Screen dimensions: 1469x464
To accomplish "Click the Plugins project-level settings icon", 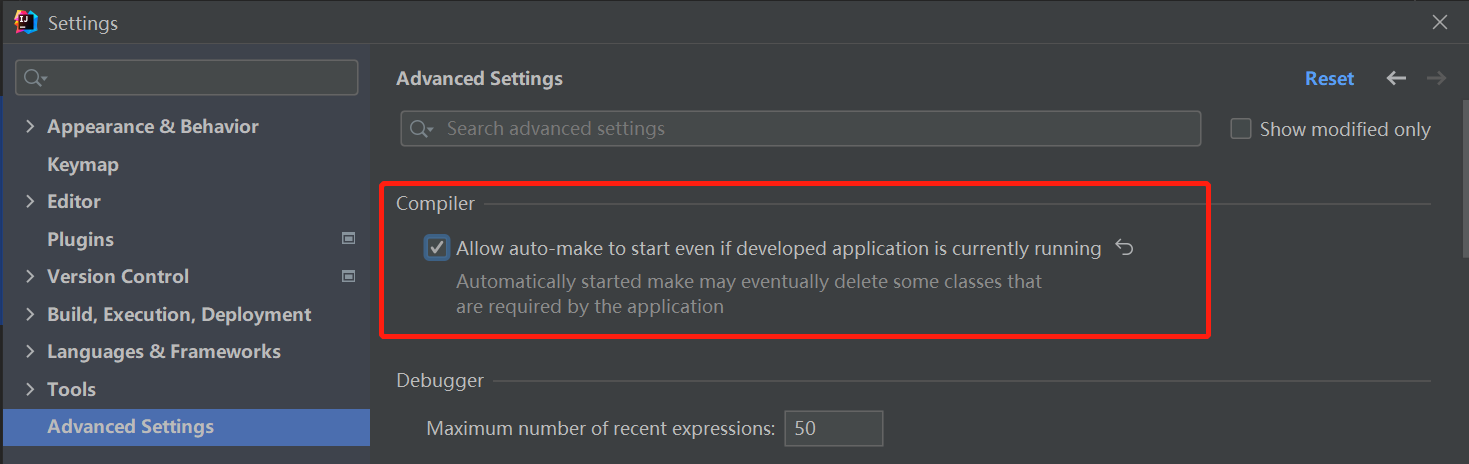I will [x=348, y=239].
